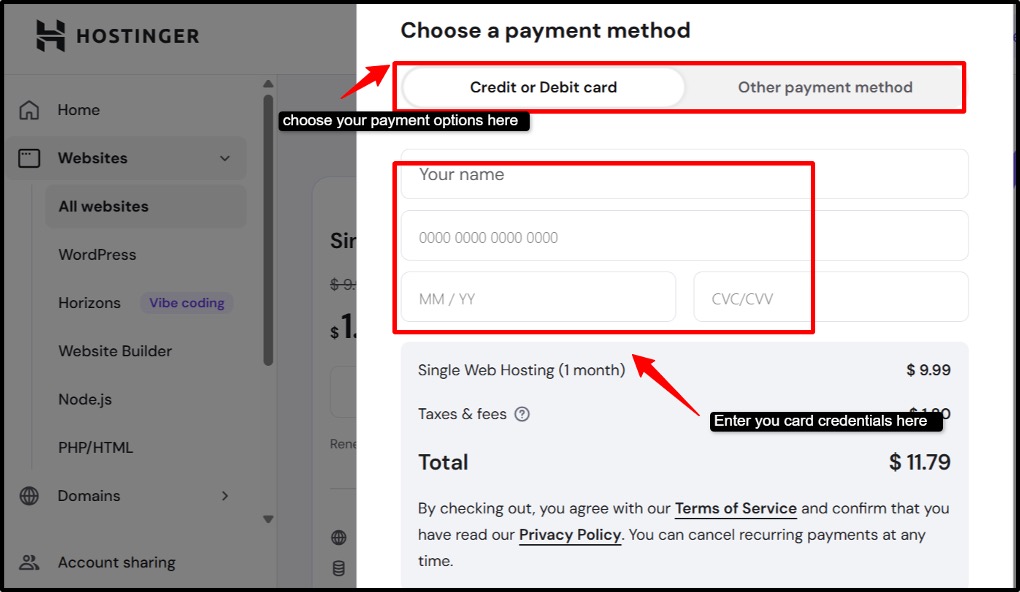
Task: Select the Vibe coding badge next to Horizons
Action: pyautogui.click(x=187, y=303)
